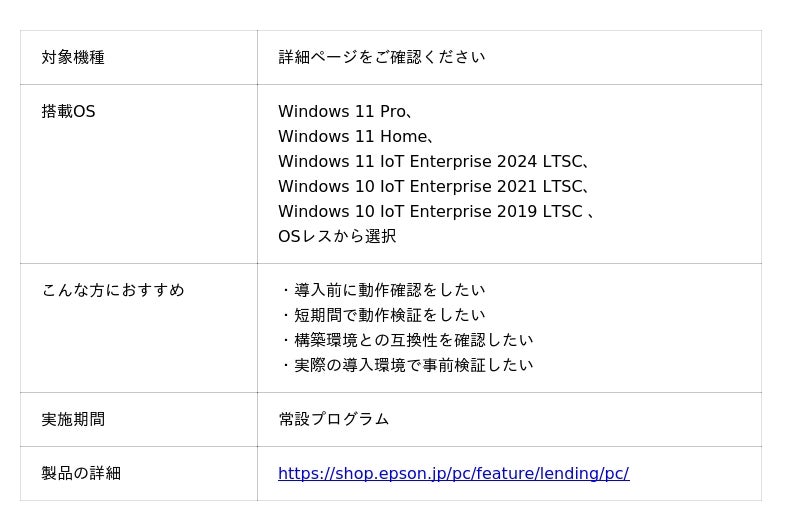The height and width of the screenshot is (531, 800).
Task: Select the Windows 11 Home entry
Action: click(x=352, y=137)
